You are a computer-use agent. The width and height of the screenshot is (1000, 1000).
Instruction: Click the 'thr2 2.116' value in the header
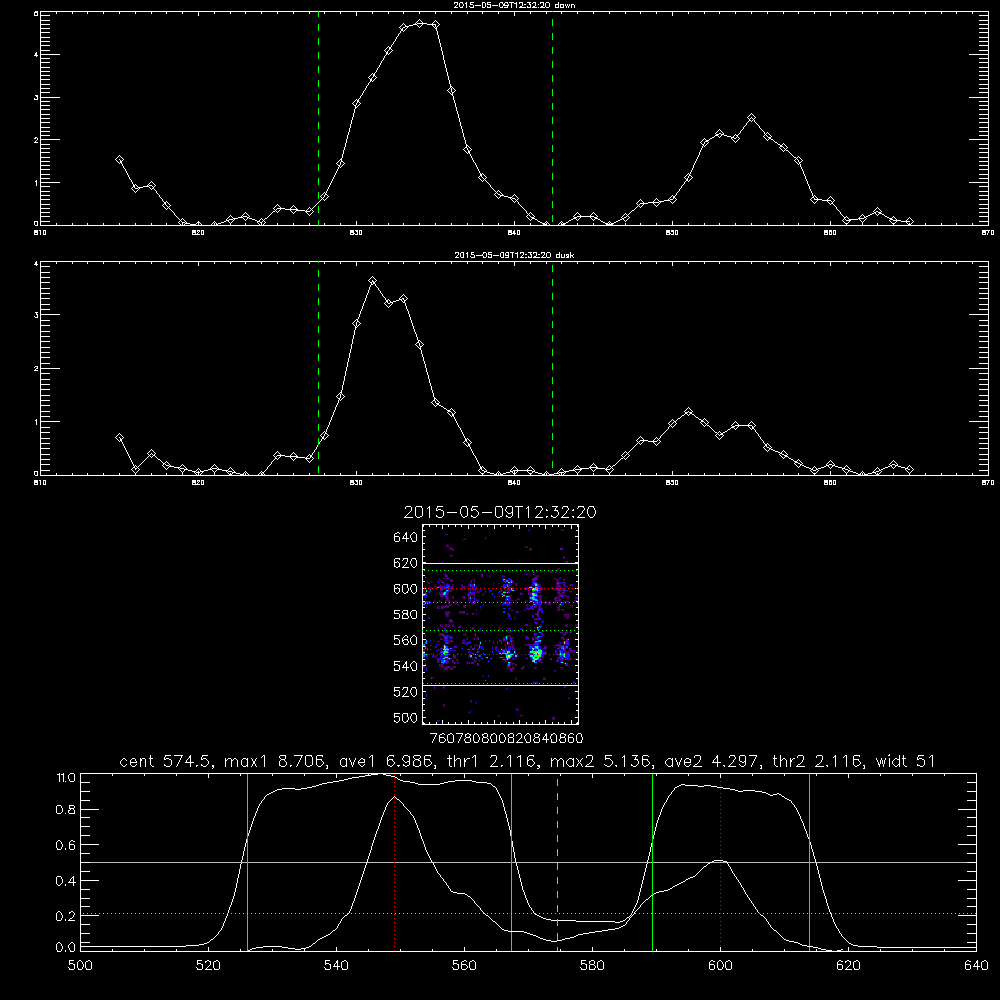coord(818,761)
